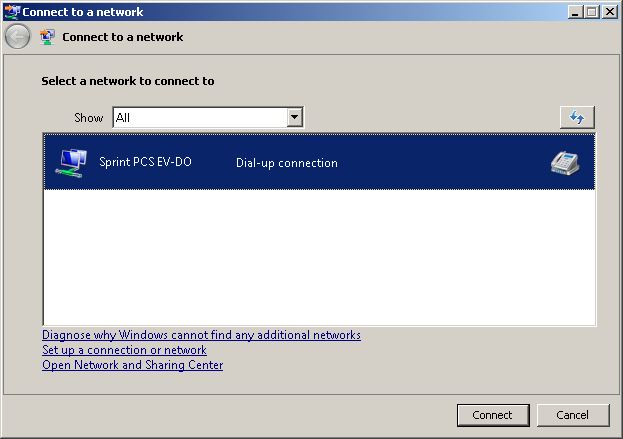Select the Sprint PCS EV-DO network name

click(145, 162)
